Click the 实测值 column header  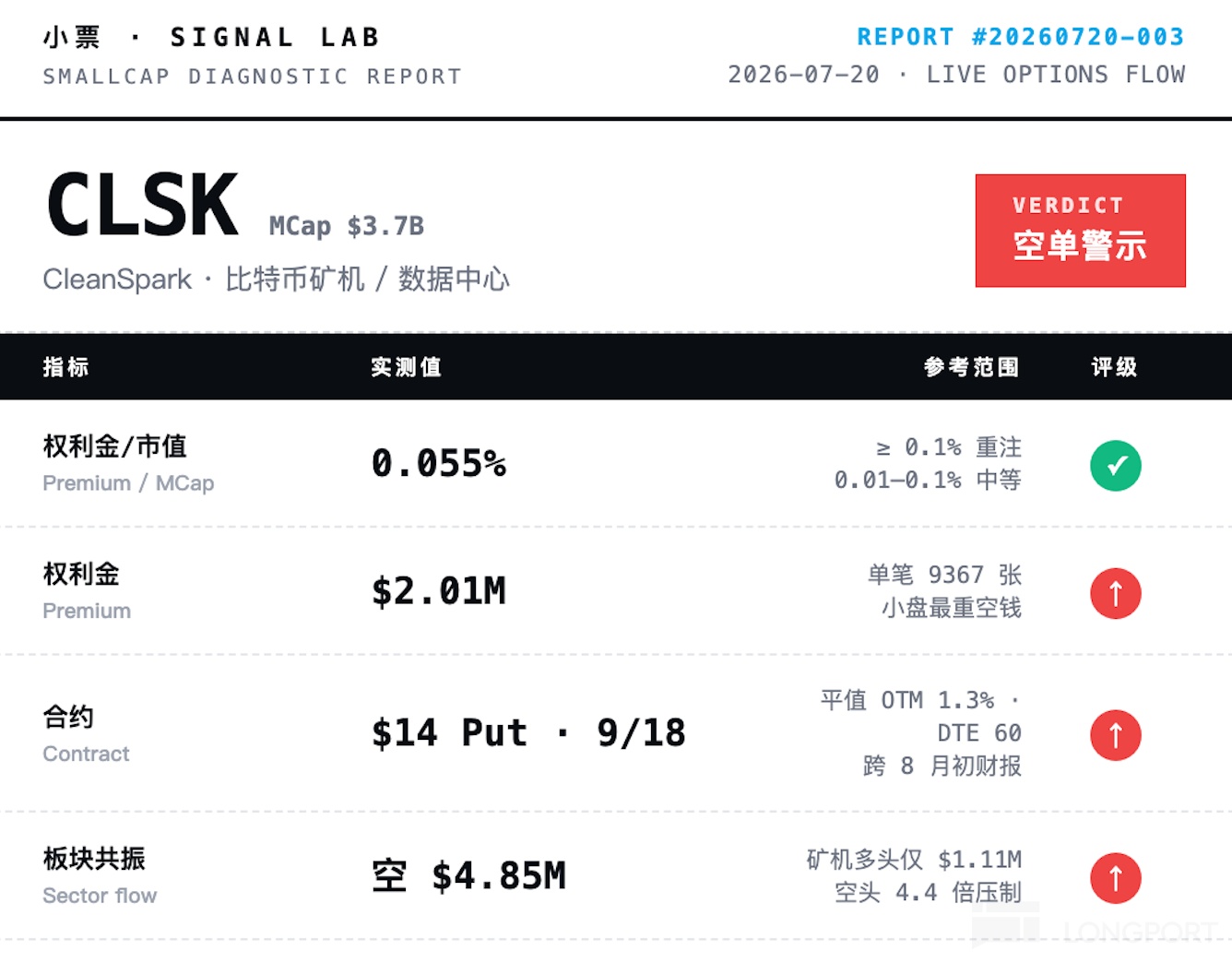407,367
